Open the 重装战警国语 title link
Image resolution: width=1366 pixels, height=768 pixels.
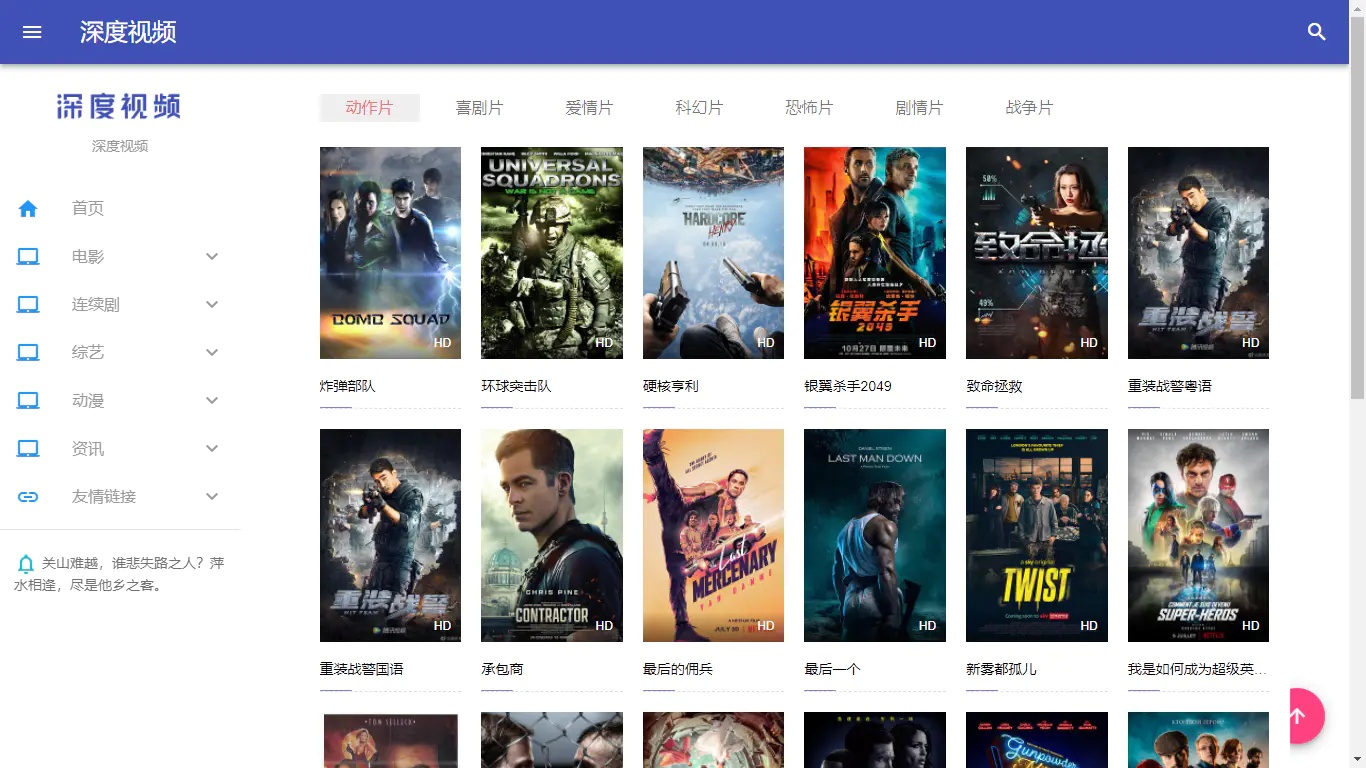(362, 669)
